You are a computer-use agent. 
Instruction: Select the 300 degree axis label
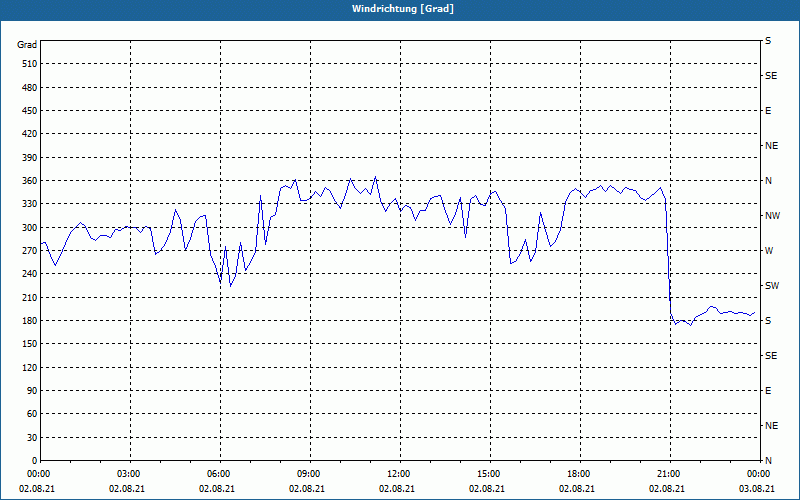point(30,227)
